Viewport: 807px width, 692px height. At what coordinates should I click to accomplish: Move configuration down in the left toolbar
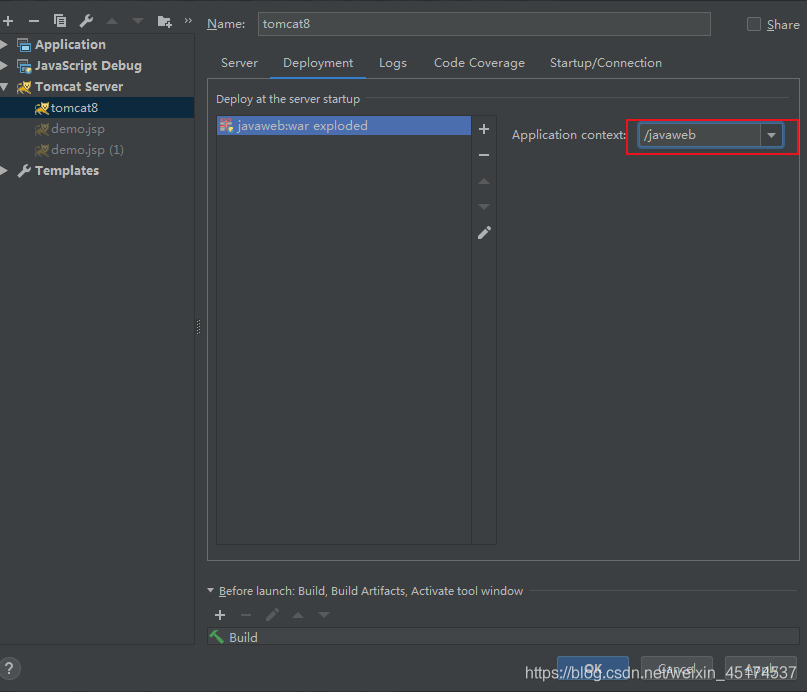pos(137,21)
